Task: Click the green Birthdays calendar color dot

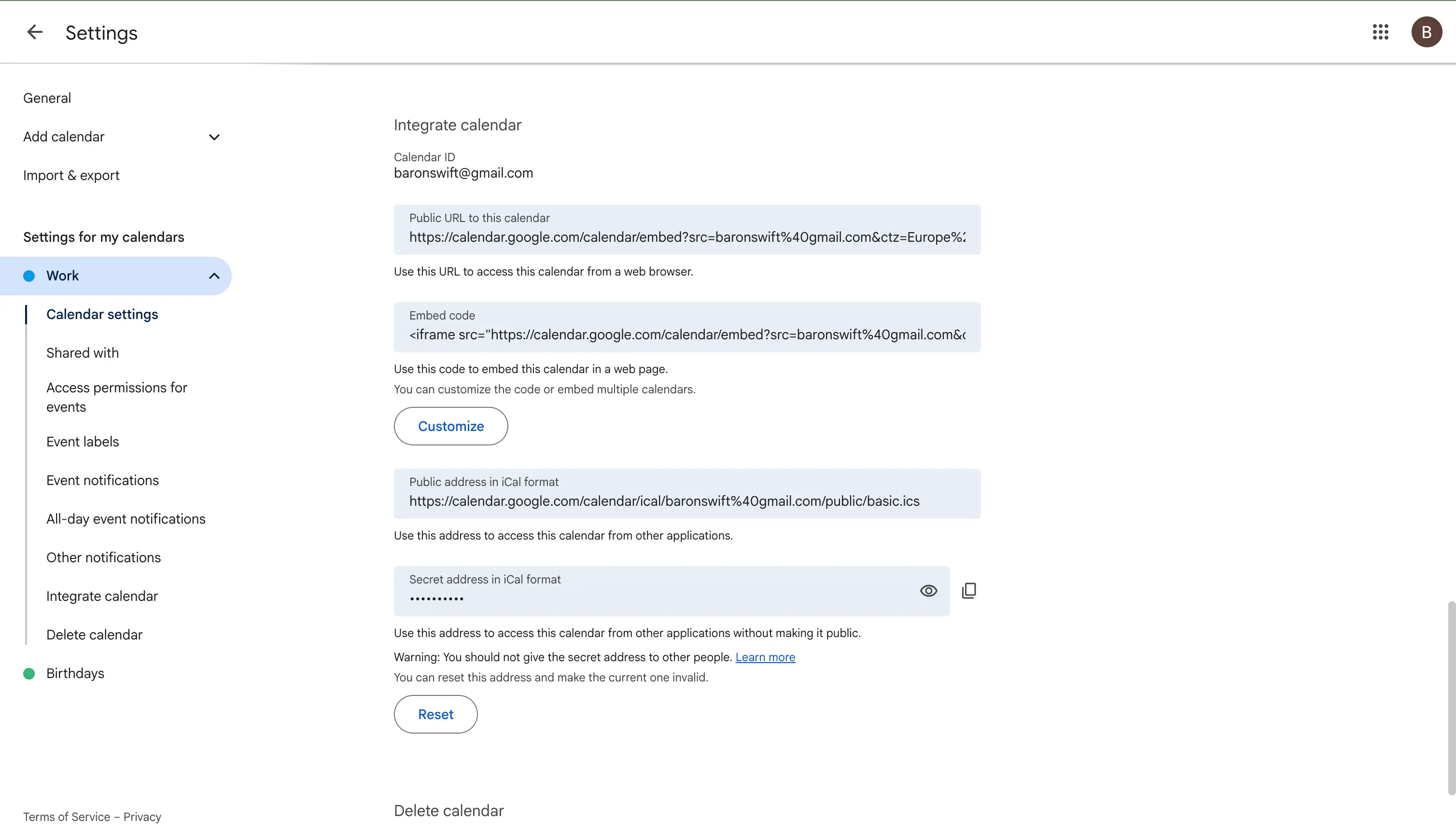Action: click(x=29, y=674)
